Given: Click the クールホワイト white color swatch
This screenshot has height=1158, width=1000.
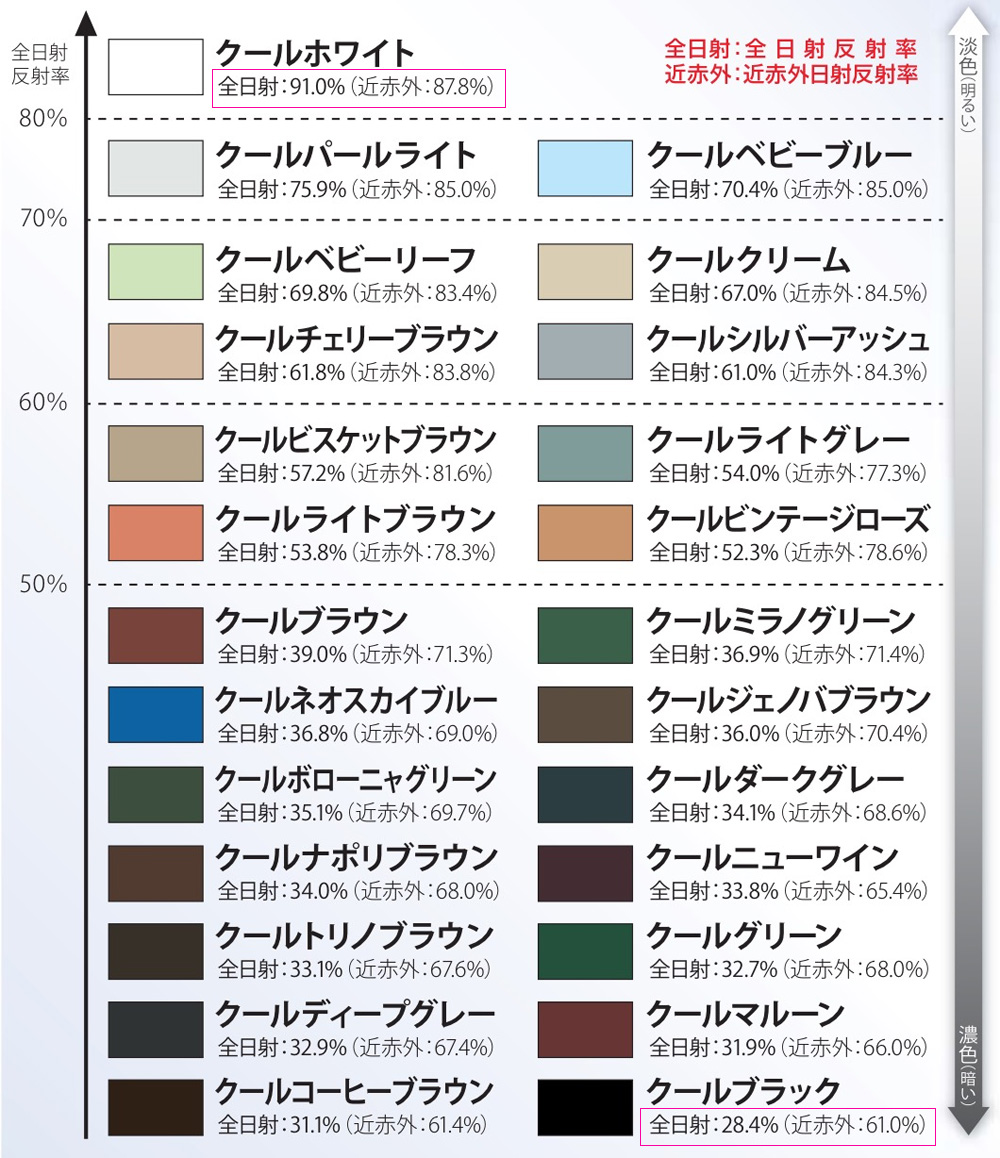Looking at the screenshot, I should pyautogui.click(x=155, y=67).
